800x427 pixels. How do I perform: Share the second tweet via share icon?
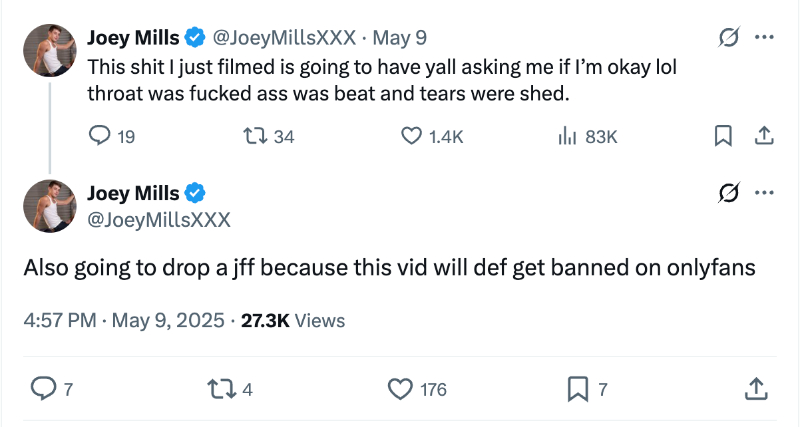[757, 389]
